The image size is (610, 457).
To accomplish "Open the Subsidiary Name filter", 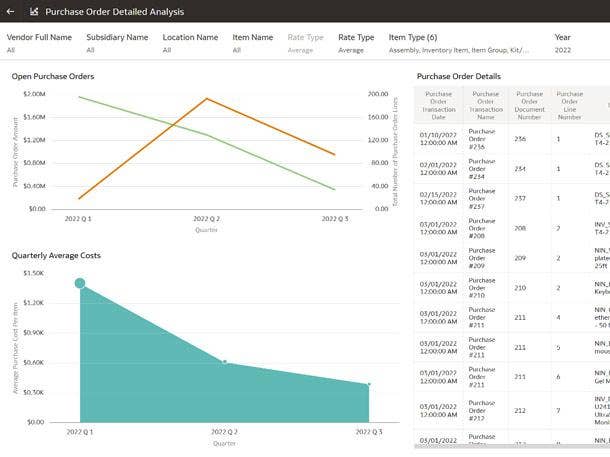I will (x=118, y=42).
